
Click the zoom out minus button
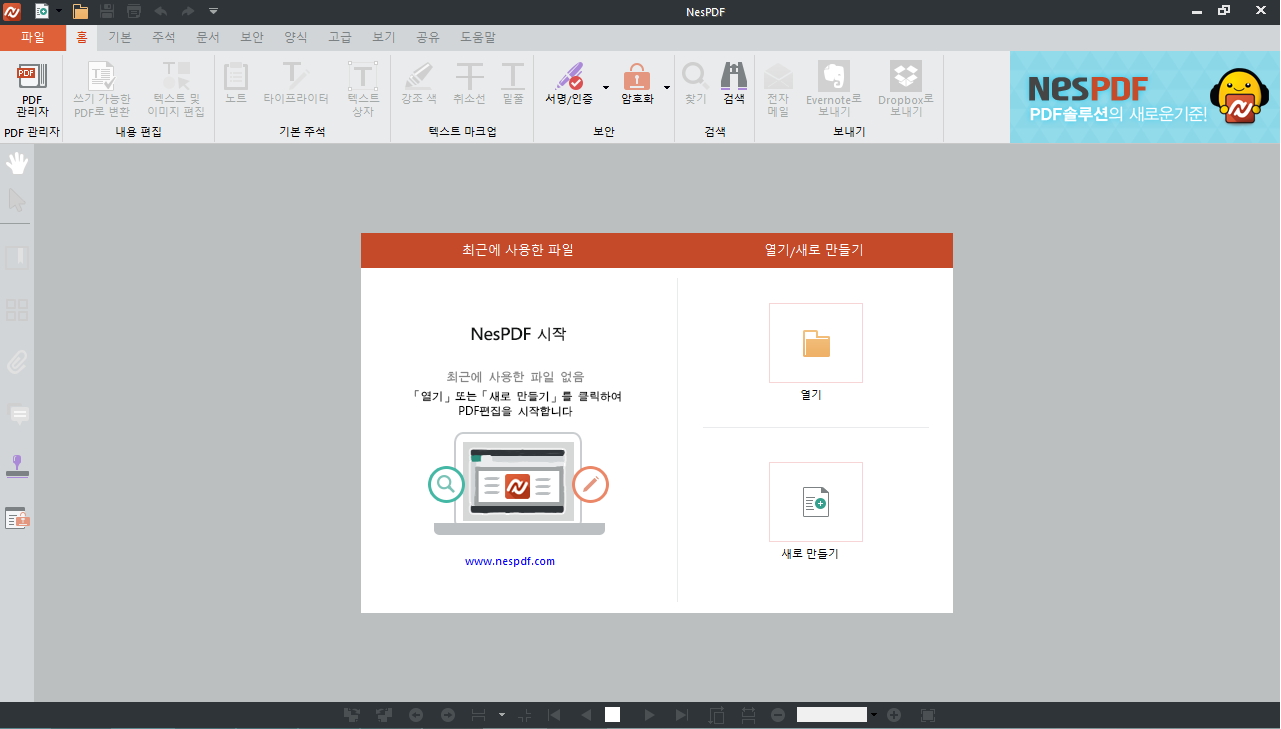(x=778, y=715)
